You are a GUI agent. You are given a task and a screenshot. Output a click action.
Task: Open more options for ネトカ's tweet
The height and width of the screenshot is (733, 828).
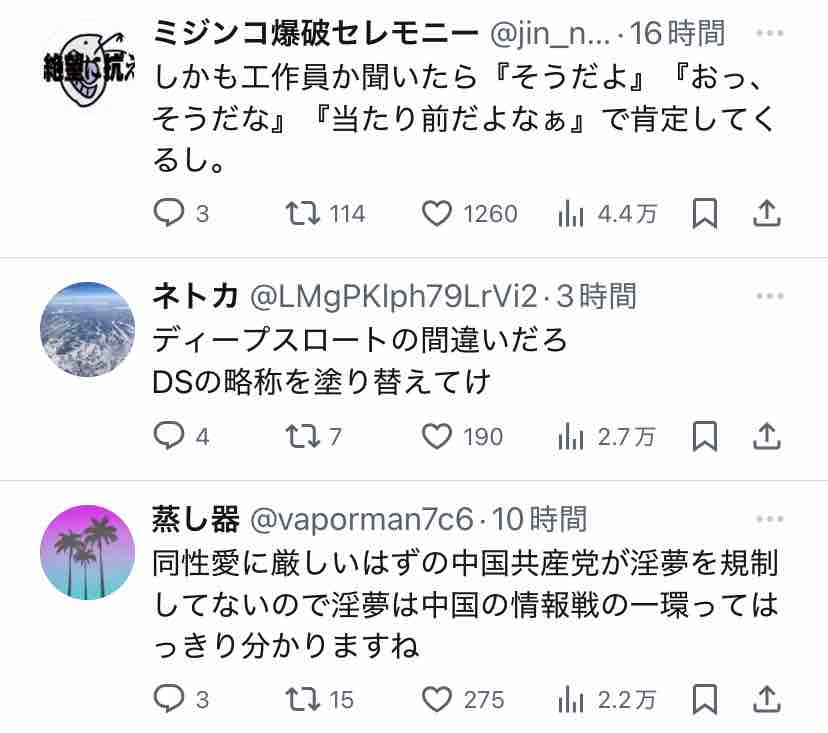769,296
